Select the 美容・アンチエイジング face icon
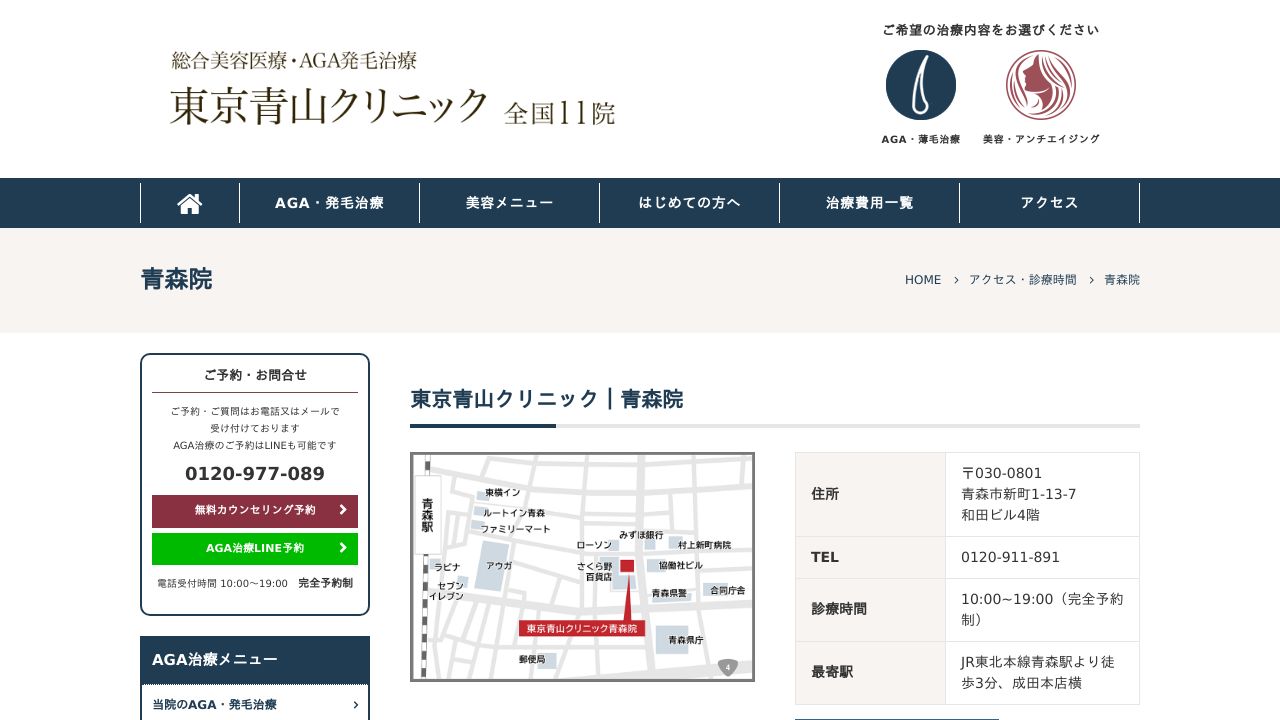 [x=1040, y=85]
